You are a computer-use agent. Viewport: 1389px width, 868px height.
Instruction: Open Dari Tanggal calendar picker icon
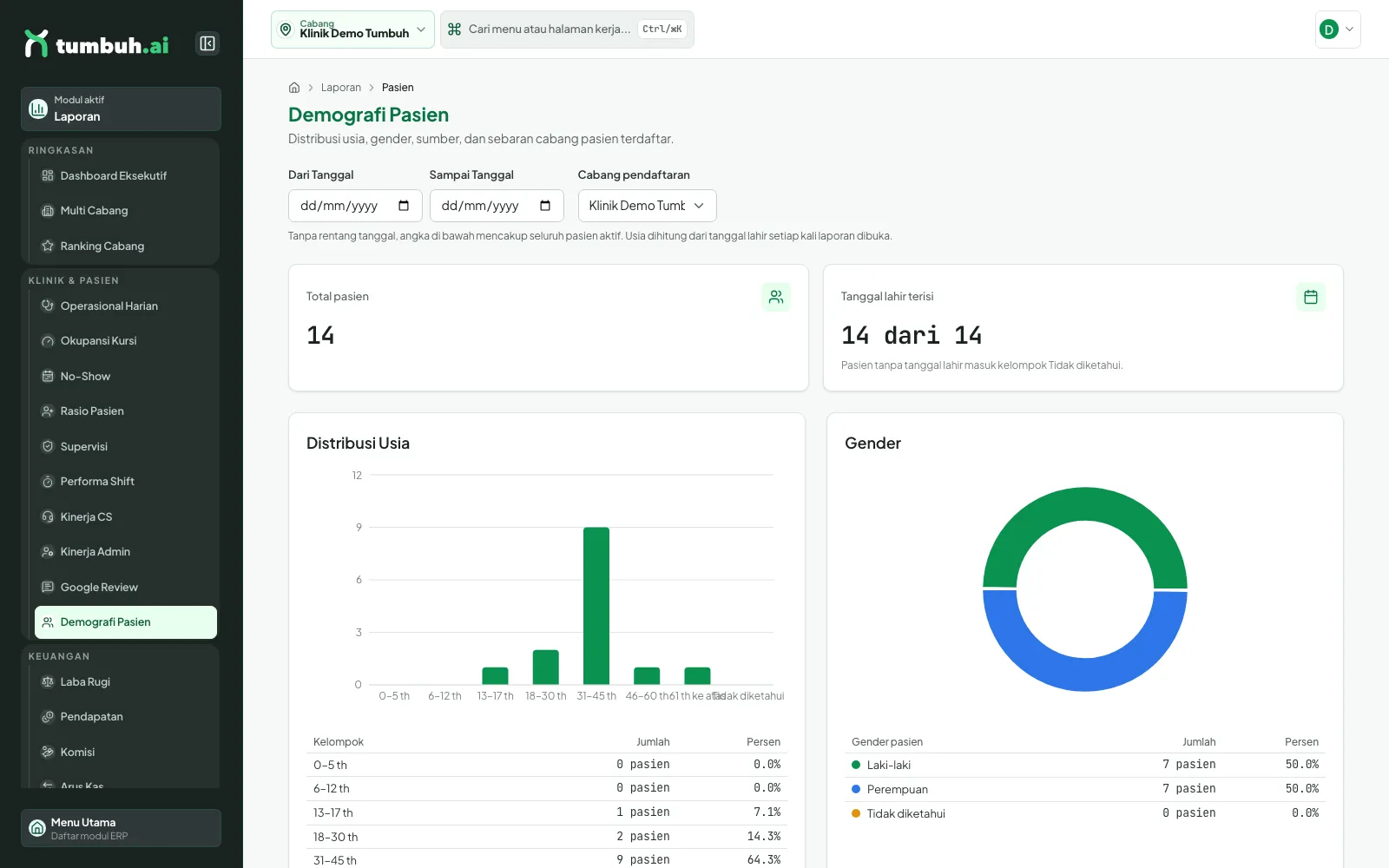(404, 206)
